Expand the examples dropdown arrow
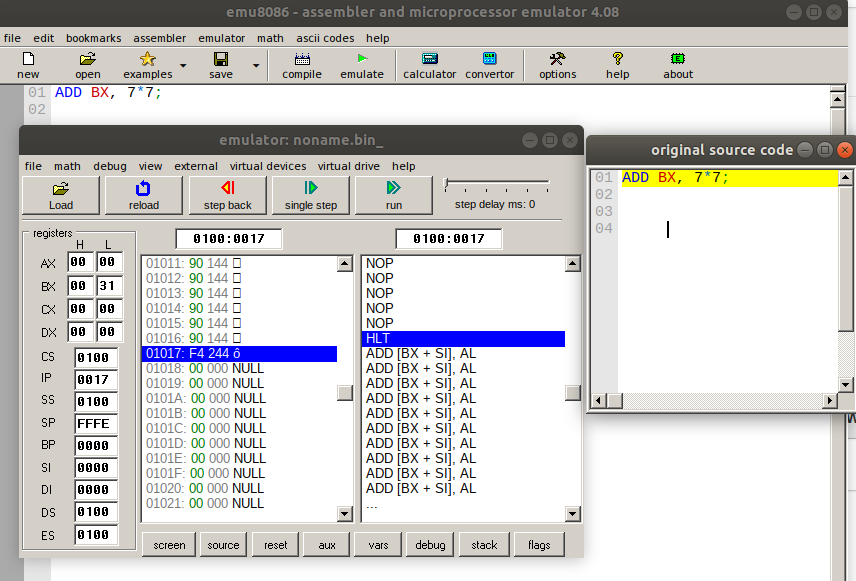 182,66
